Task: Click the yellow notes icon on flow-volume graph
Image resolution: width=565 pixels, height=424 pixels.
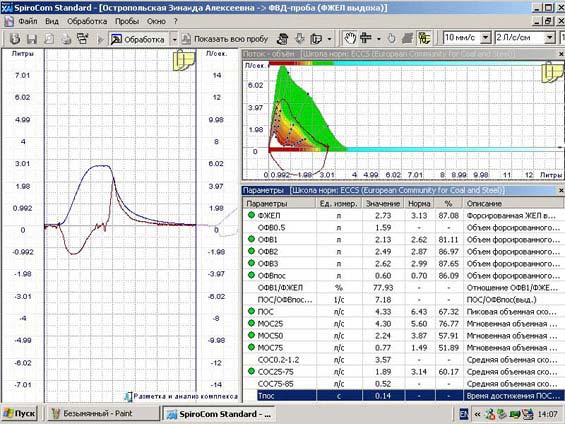Action: [x=553, y=71]
